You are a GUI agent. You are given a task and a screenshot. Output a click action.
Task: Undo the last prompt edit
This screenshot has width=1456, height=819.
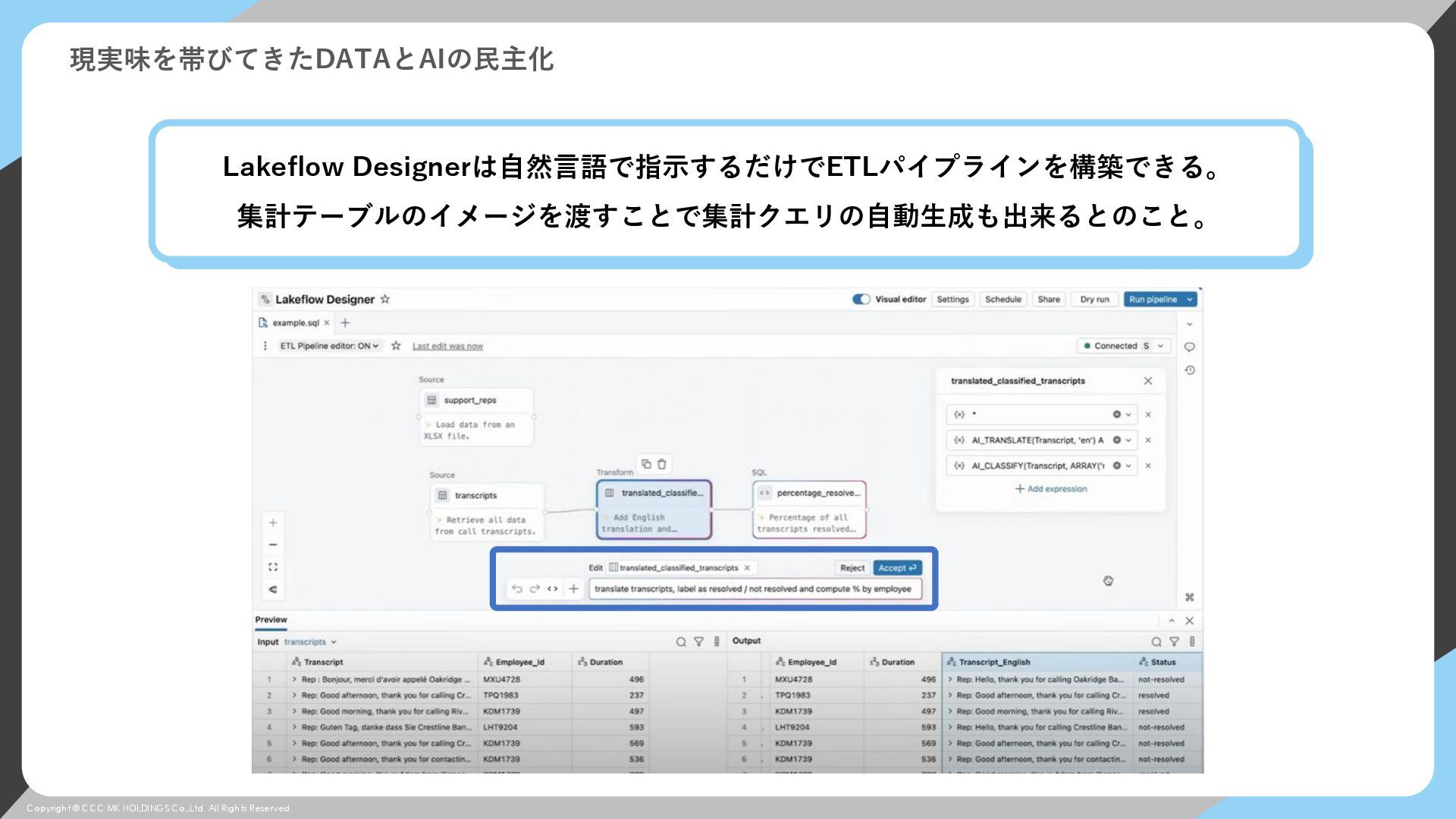(x=516, y=589)
